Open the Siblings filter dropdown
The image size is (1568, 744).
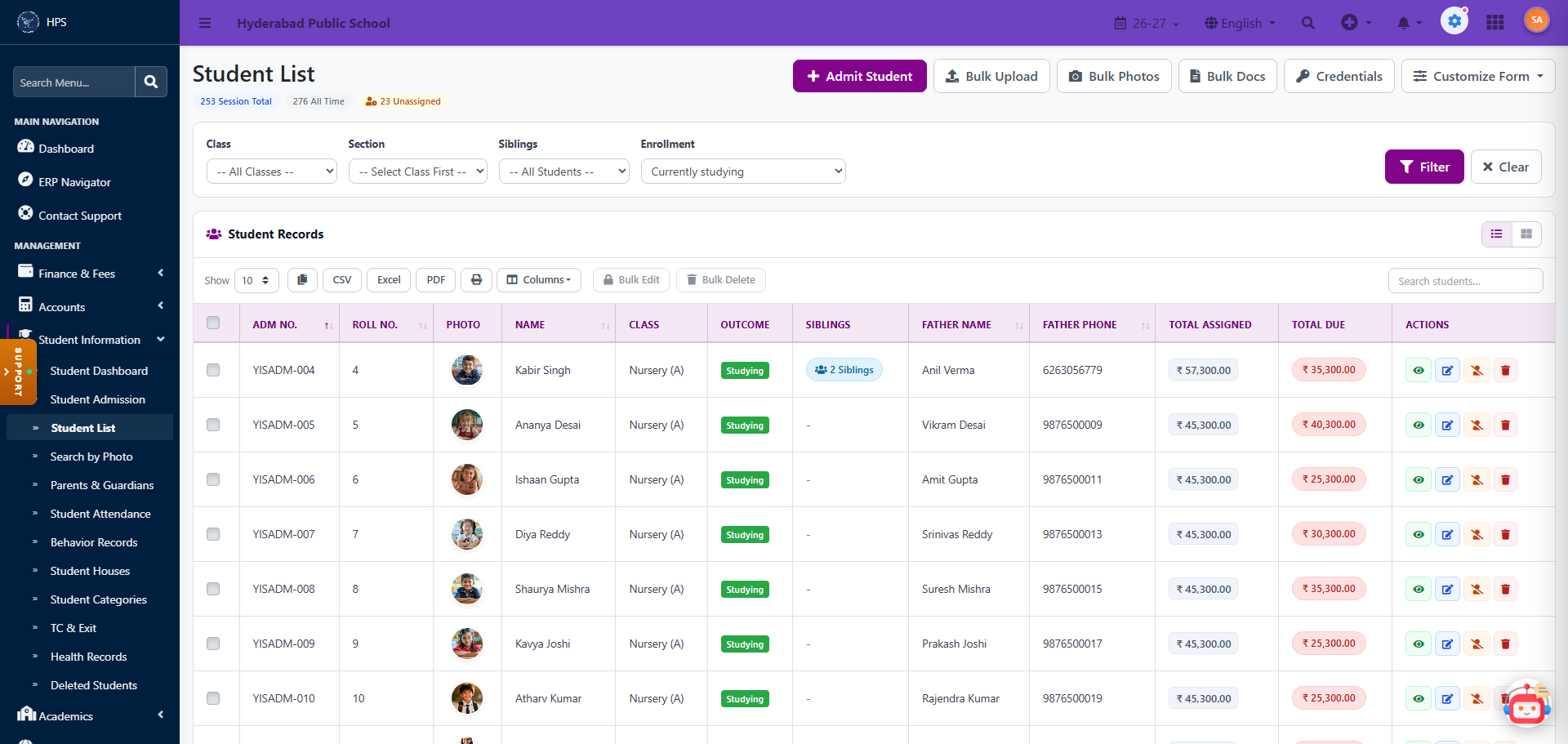[564, 172]
